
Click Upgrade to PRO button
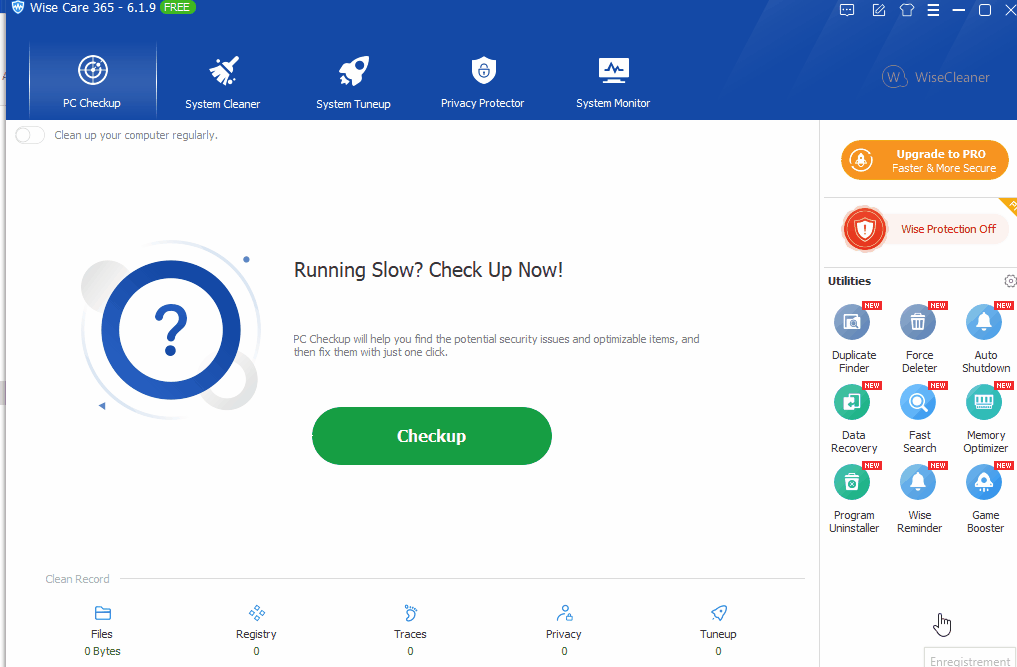[x=925, y=160]
